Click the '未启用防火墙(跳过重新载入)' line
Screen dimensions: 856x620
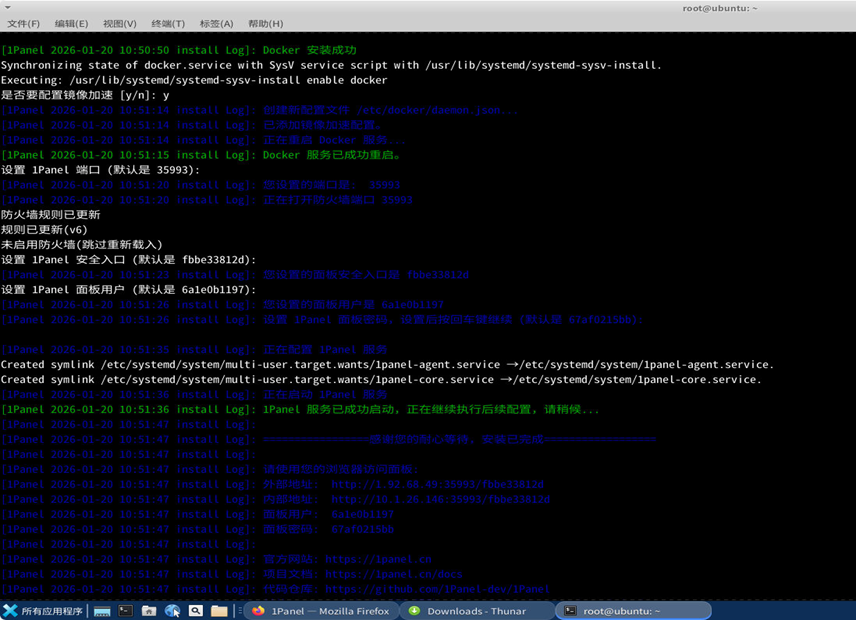[x=82, y=245]
